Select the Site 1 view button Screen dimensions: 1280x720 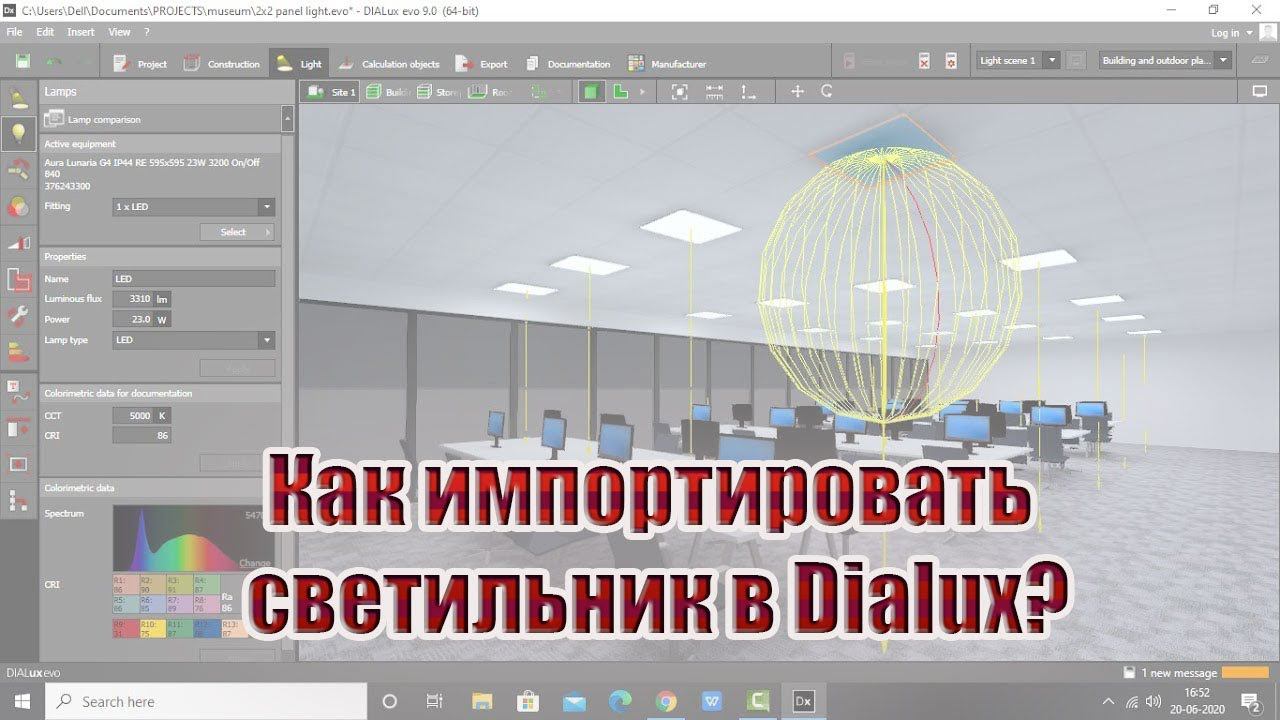click(331, 91)
